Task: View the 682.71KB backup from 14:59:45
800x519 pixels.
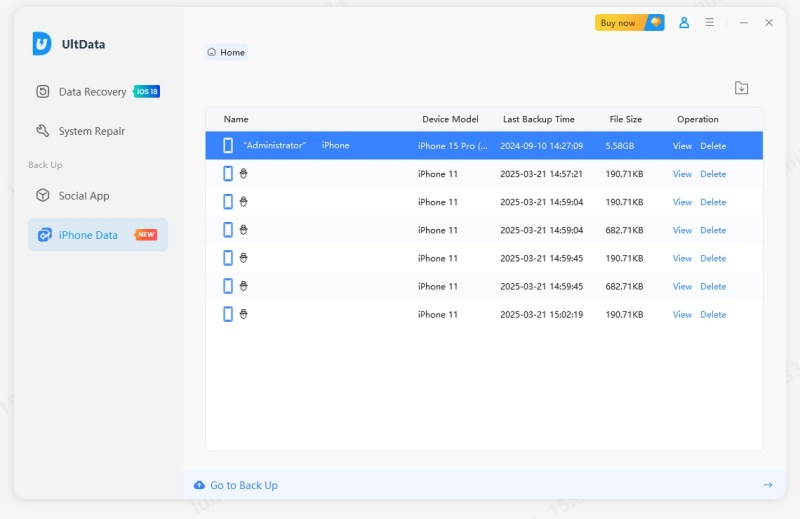Action: click(x=682, y=286)
